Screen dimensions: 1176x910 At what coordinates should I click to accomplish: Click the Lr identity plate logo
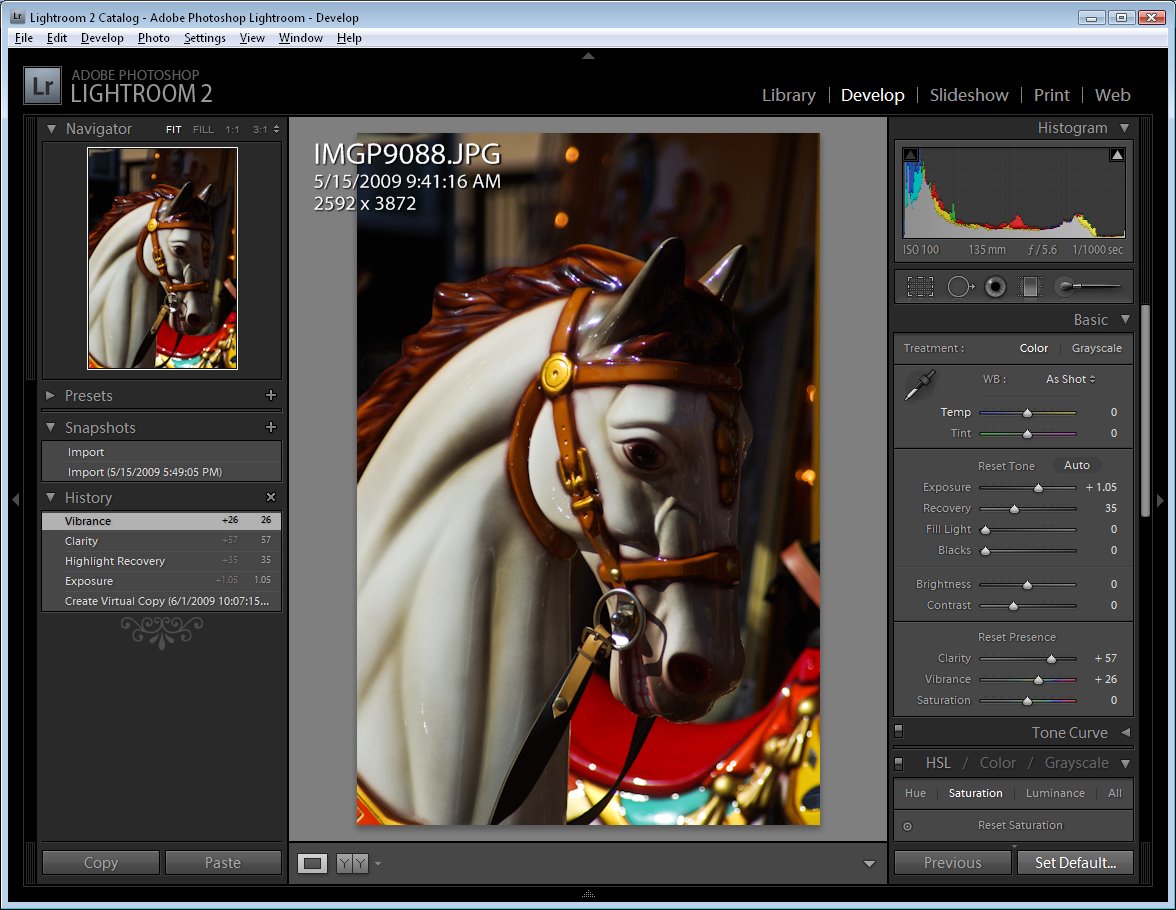pos(42,86)
